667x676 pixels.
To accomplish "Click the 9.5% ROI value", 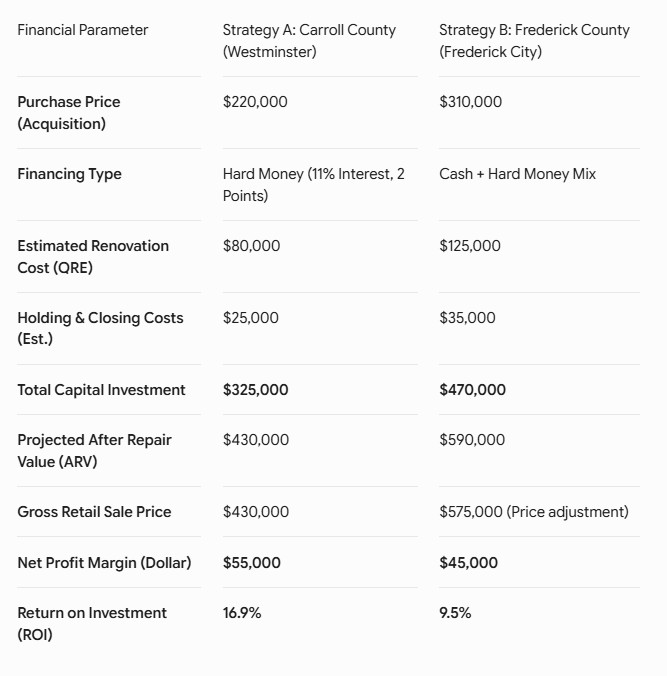I will (x=455, y=613).
